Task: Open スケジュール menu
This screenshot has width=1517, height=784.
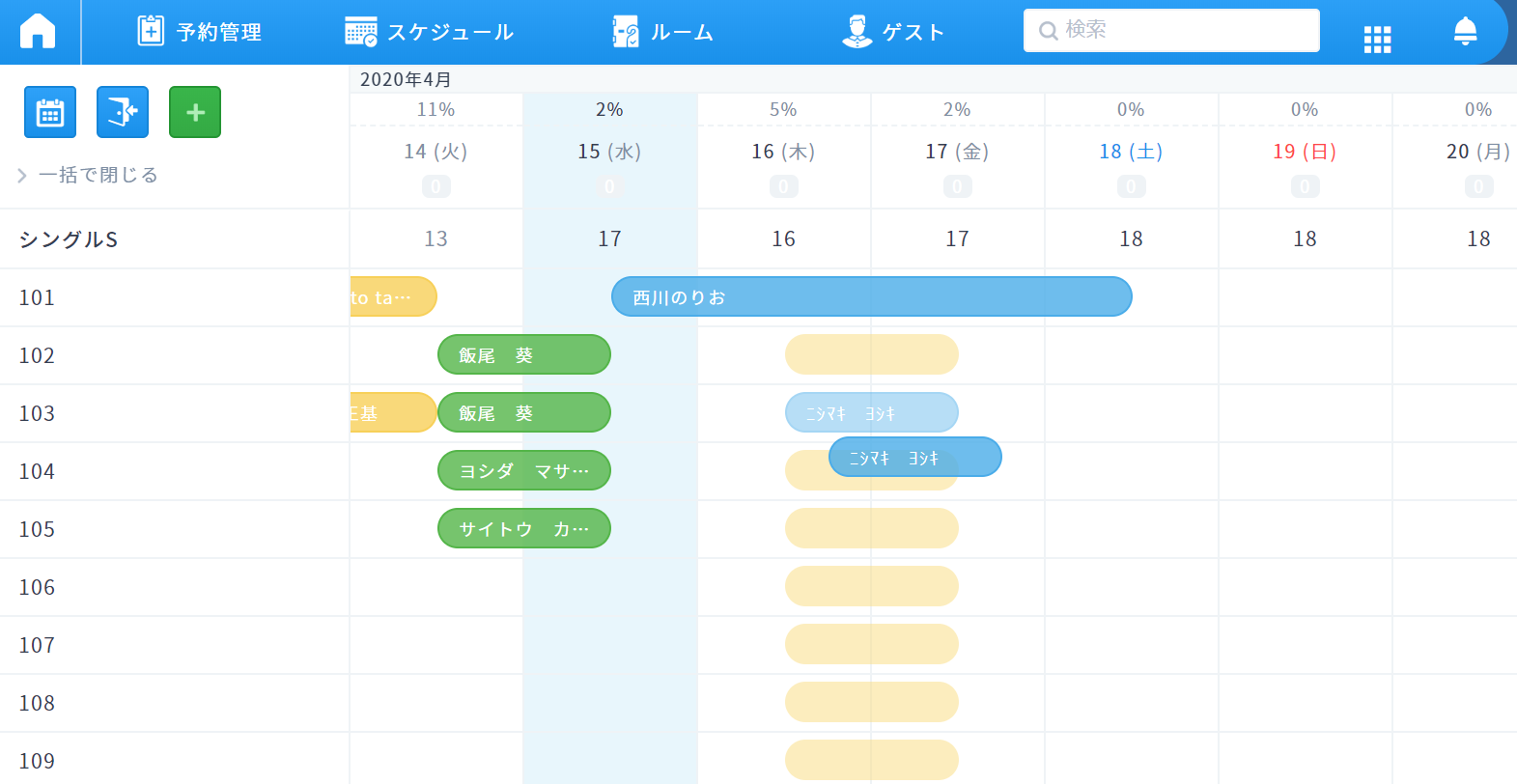Action: point(429,31)
